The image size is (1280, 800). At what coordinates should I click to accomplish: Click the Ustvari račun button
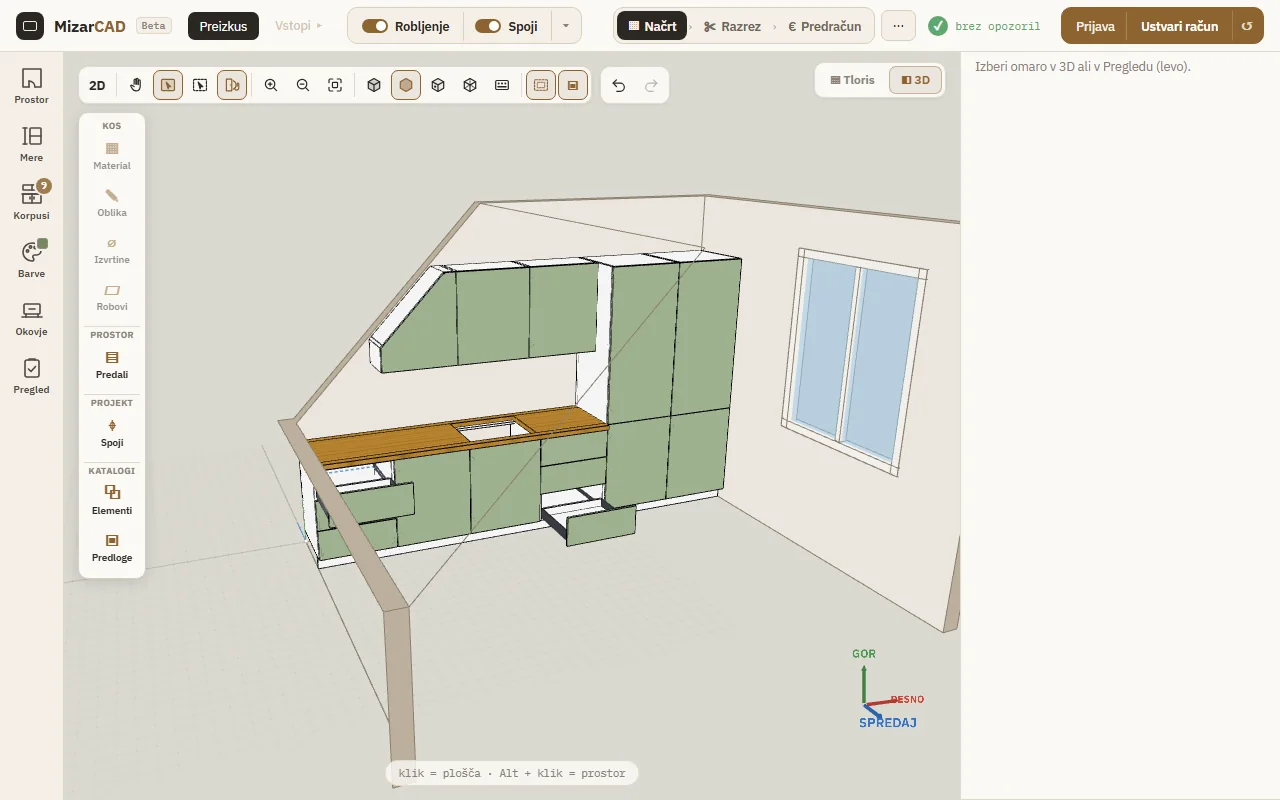1180,26
